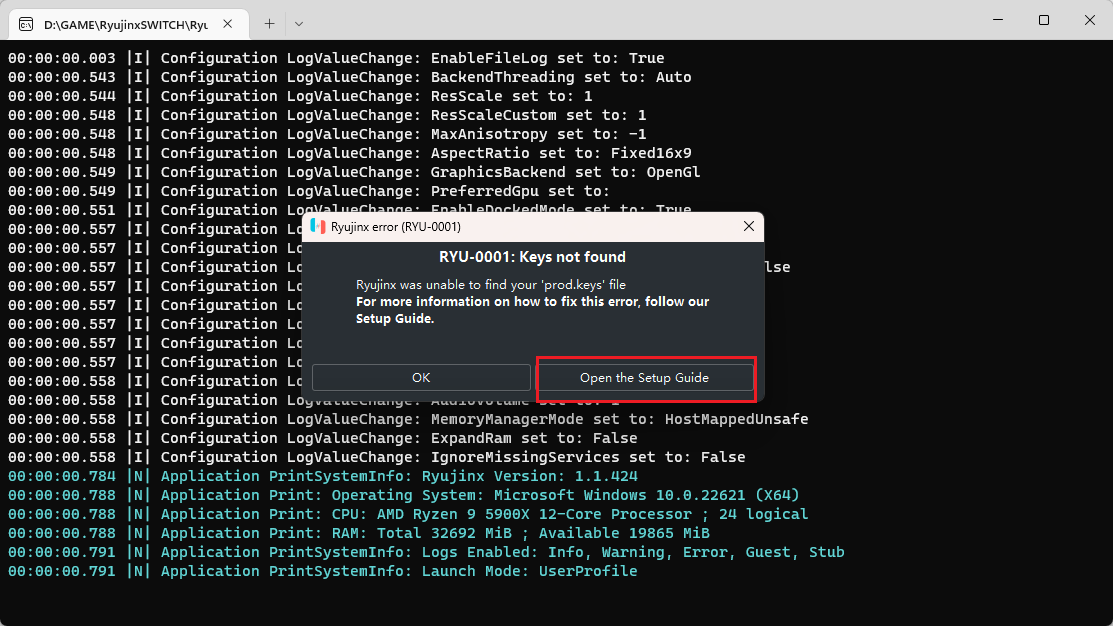This screenshot has width=1113, height=626.
Task: Click the 'Launch Mode: UserProfile' log line
Action: 323,571
